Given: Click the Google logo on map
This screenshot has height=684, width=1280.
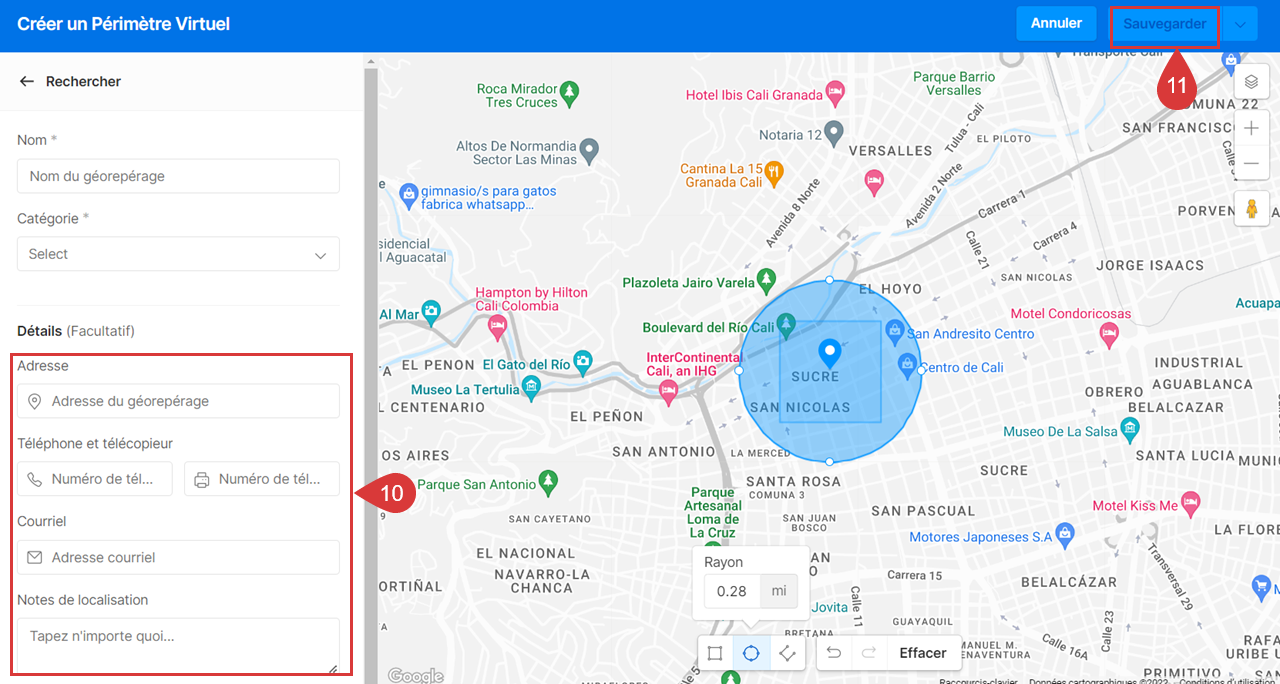Looking at the screenshot, I should [415, 675].
